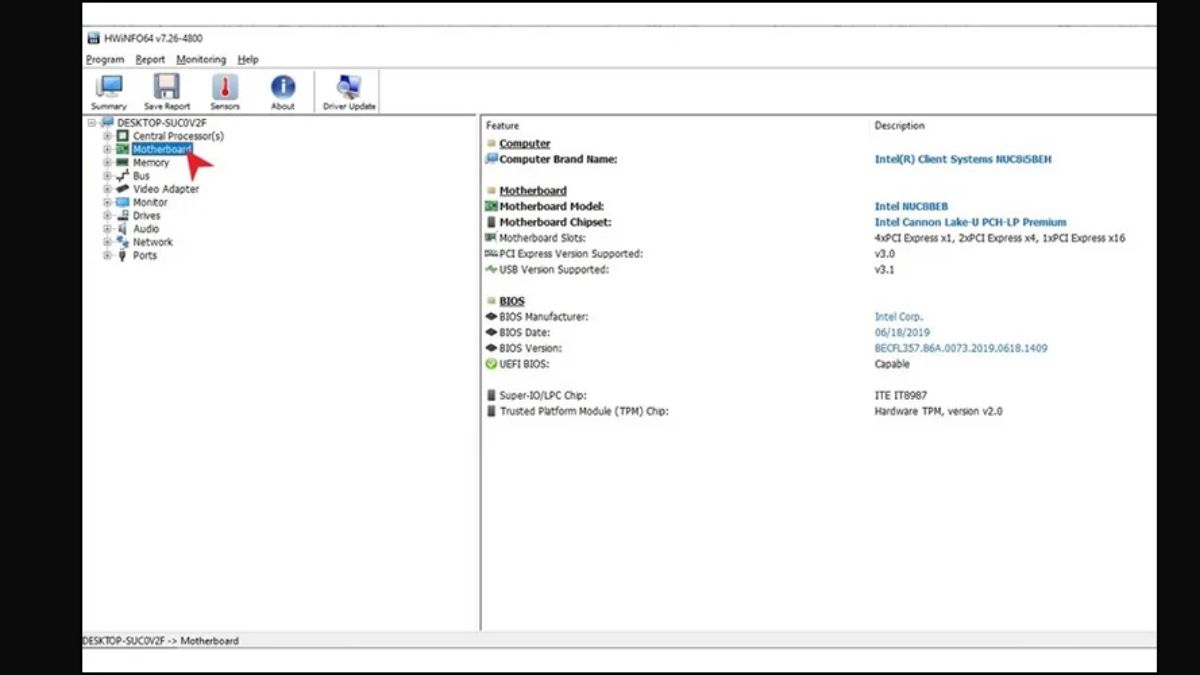Image resolution: width=1200 pixels, height=675 pixels.
Task: Click the icon beside Computer Brand Name
Action: coord(491,159)
